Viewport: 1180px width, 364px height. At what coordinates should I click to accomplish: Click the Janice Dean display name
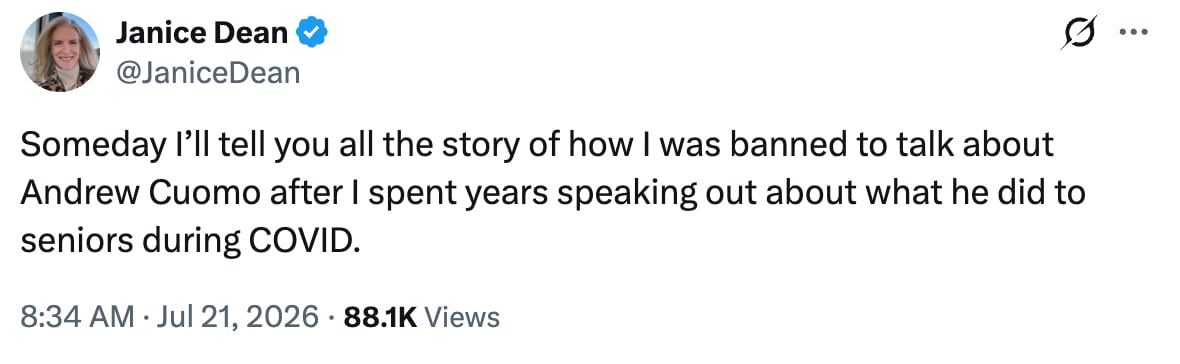pos(202,33)
